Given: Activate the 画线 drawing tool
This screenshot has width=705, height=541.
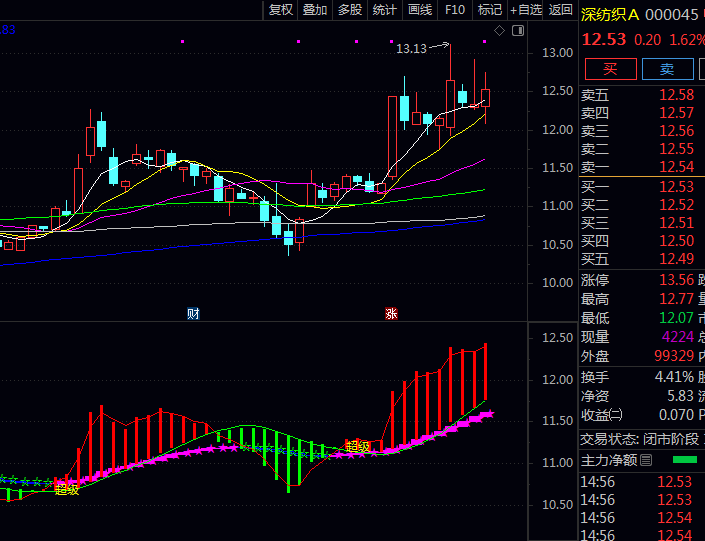Looking at the screenshot, I should 419,10.
